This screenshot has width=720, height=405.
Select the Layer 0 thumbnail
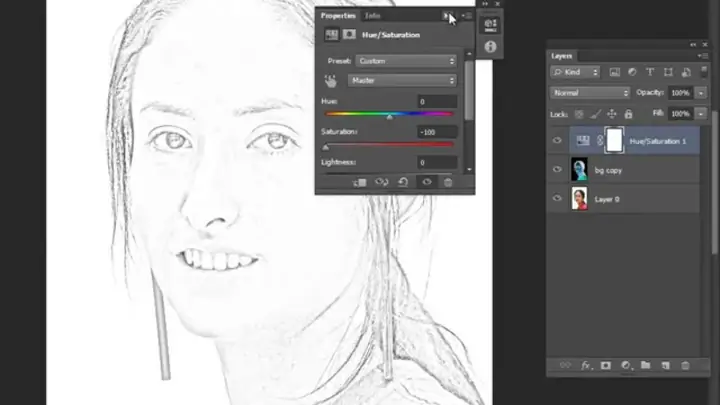coord(579,198)
